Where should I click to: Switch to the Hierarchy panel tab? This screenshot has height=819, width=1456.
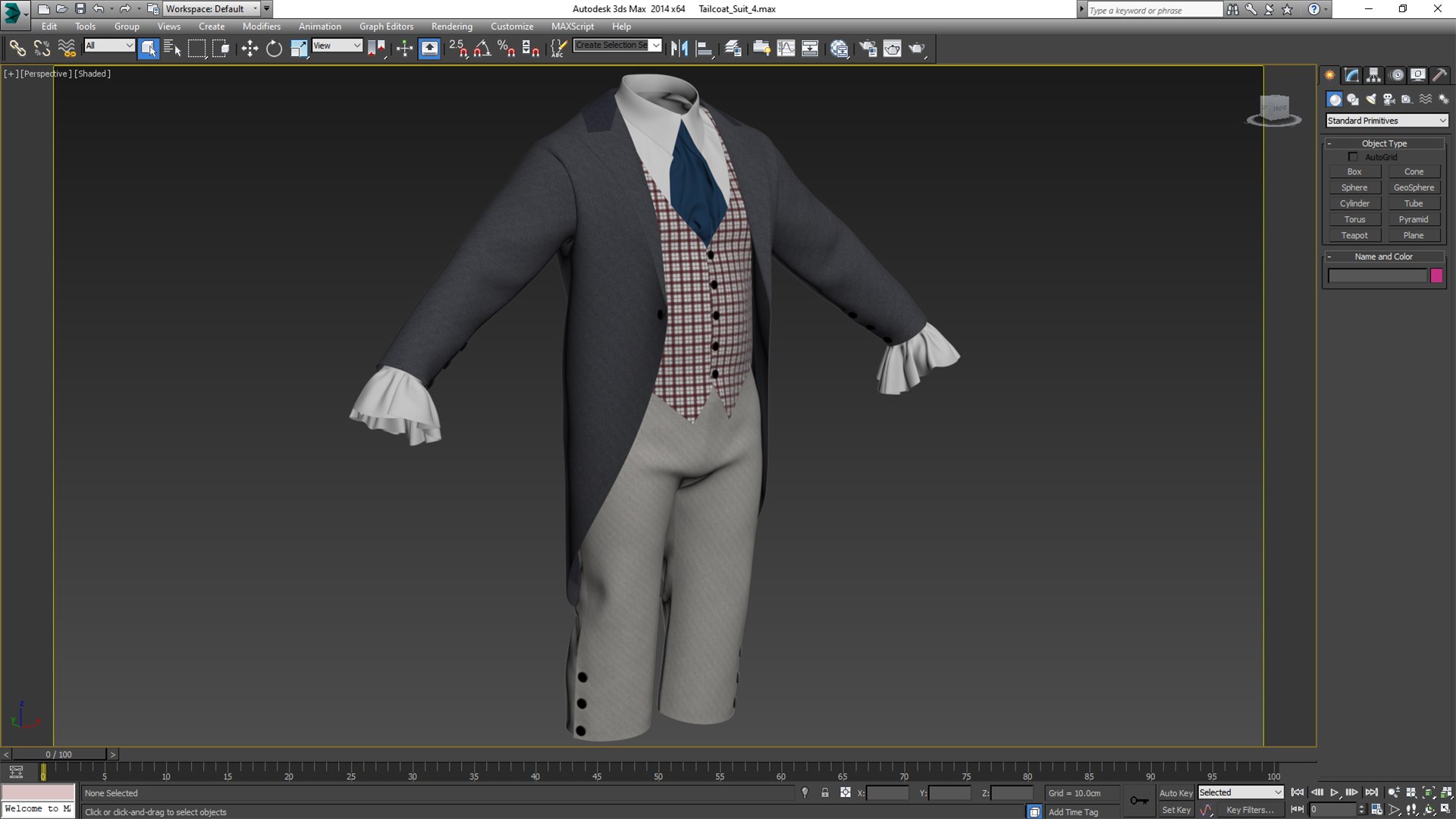pos(1373,75)
